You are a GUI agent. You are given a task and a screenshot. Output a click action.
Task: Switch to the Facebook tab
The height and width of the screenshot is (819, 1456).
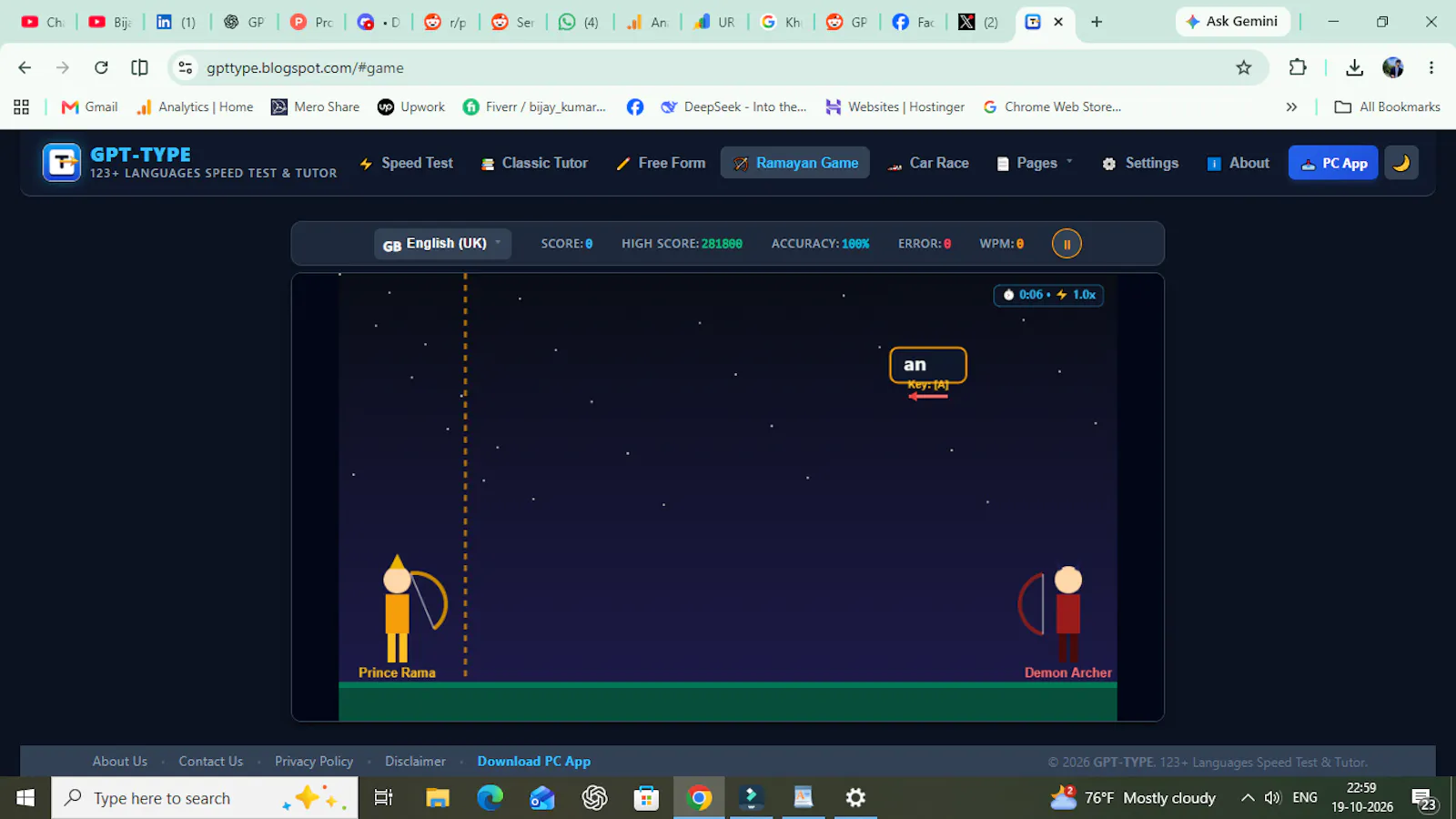914,22
